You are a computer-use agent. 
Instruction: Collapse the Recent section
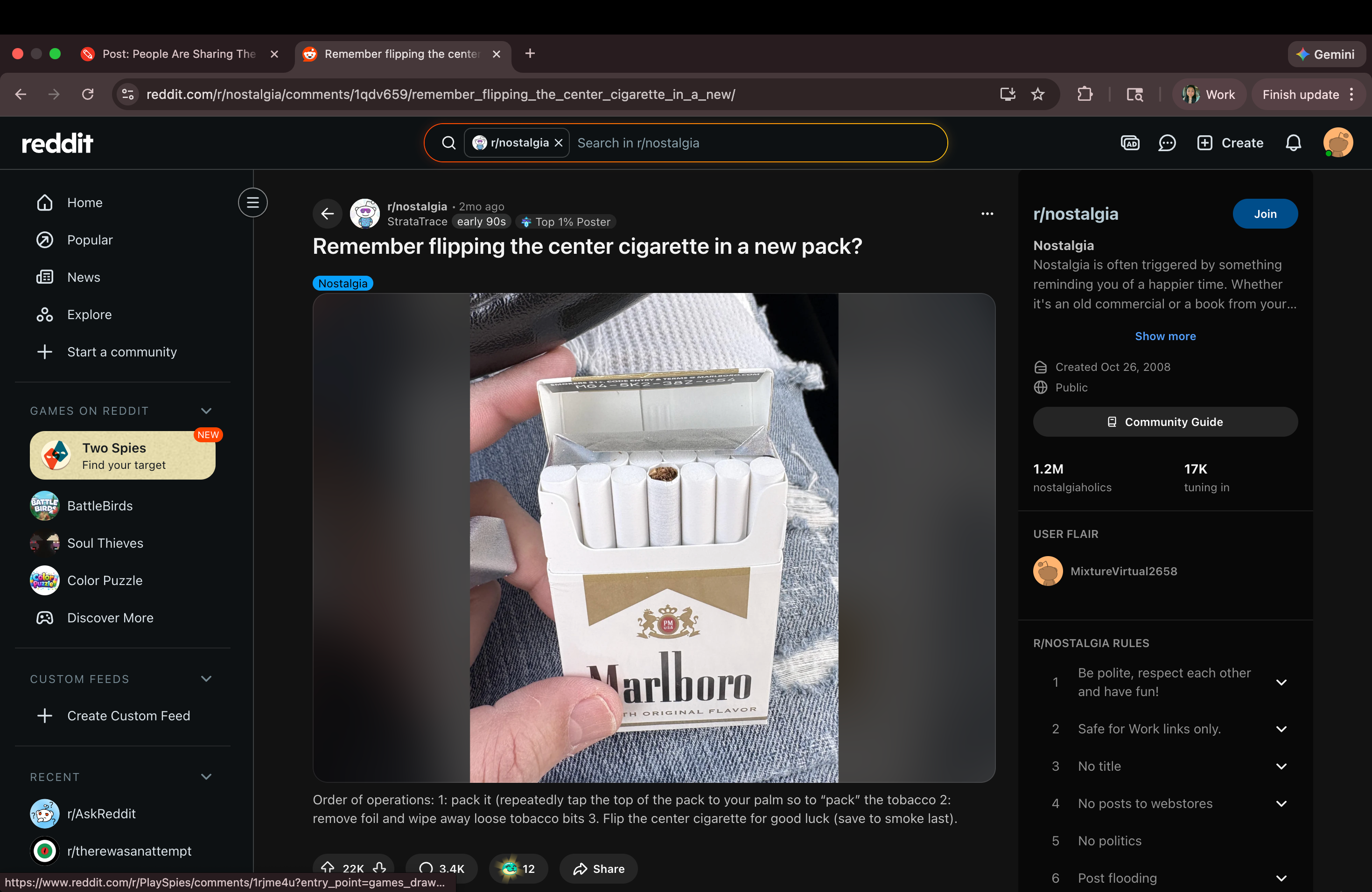(x=206, y=777)
